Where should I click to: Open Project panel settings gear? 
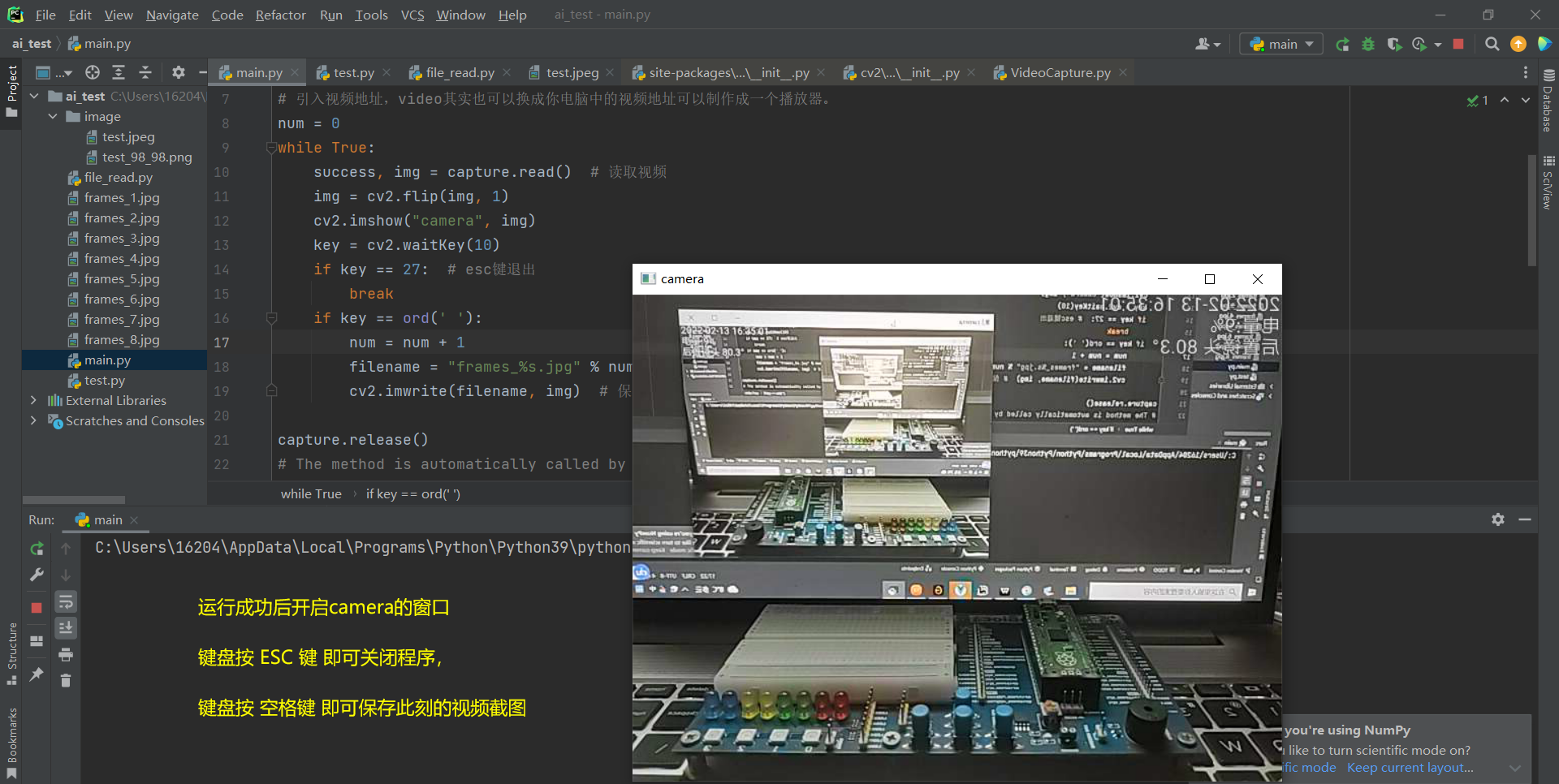coord(179,72)
